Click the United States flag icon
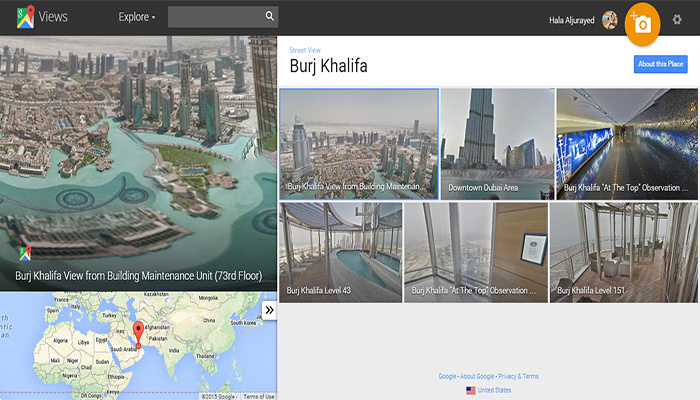The image size is (700, 400). pos(471,390)
